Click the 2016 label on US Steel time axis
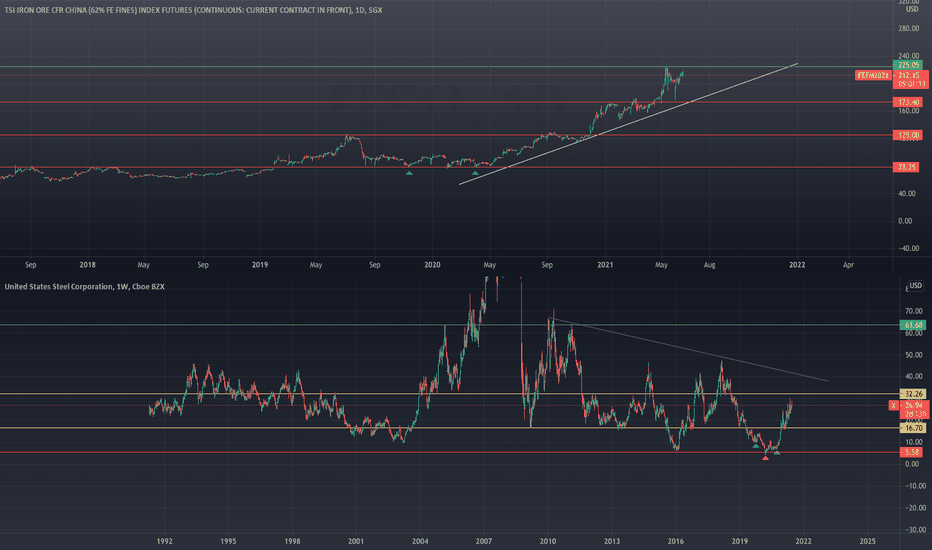 pos(676,542)
